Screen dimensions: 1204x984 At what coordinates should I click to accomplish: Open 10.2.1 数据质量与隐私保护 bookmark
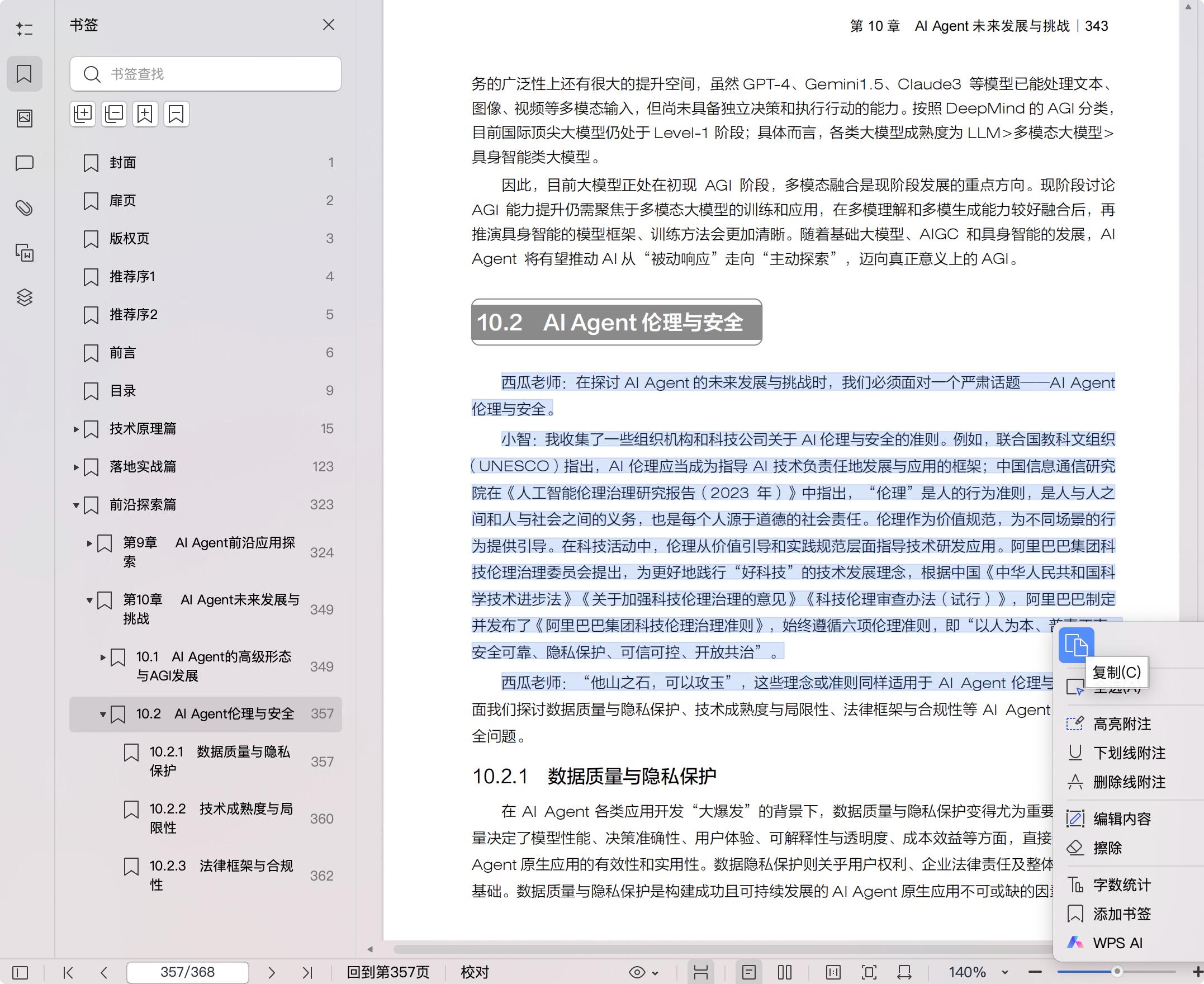click(206, 761)
